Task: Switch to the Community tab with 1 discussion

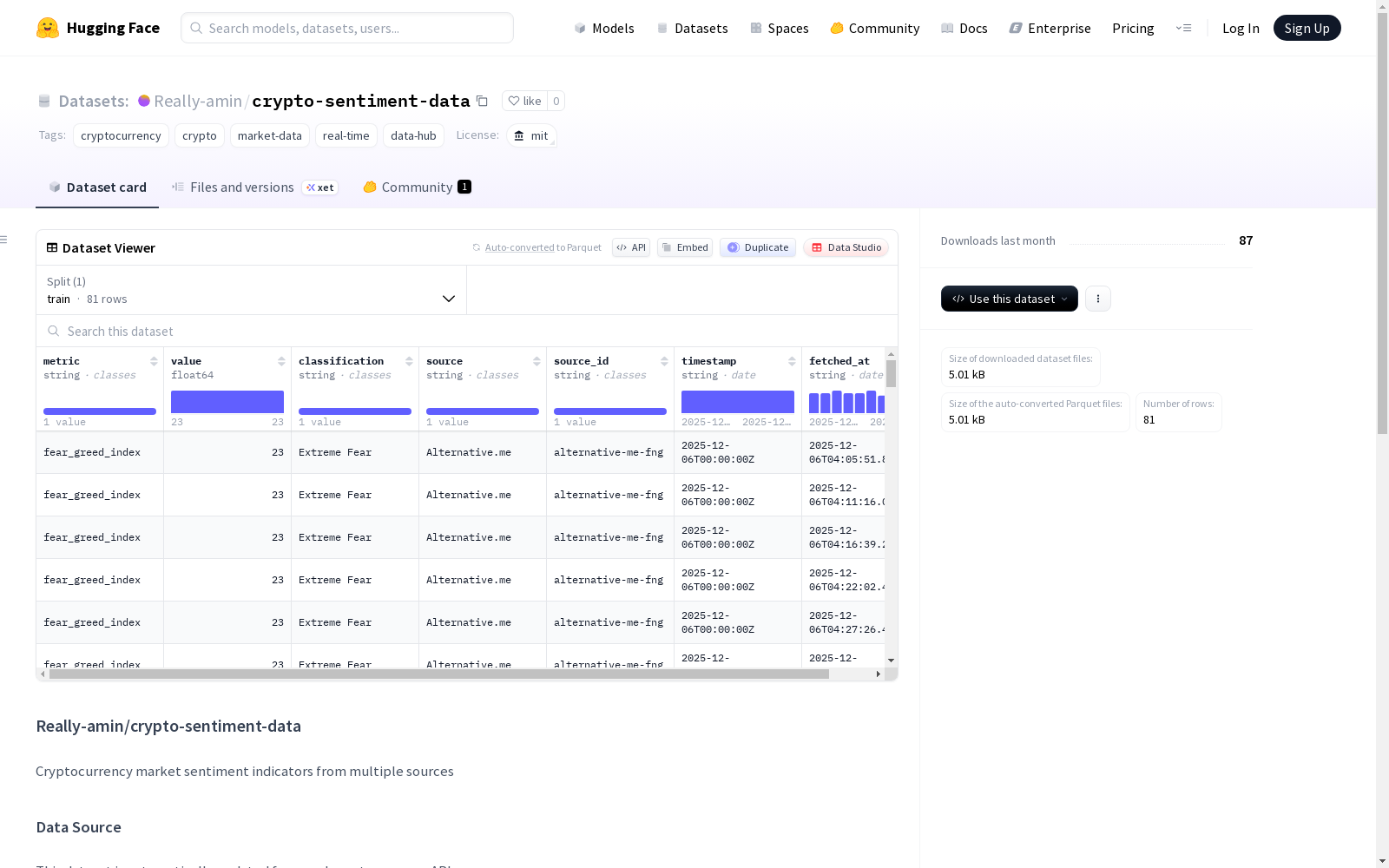Action: 417,187
